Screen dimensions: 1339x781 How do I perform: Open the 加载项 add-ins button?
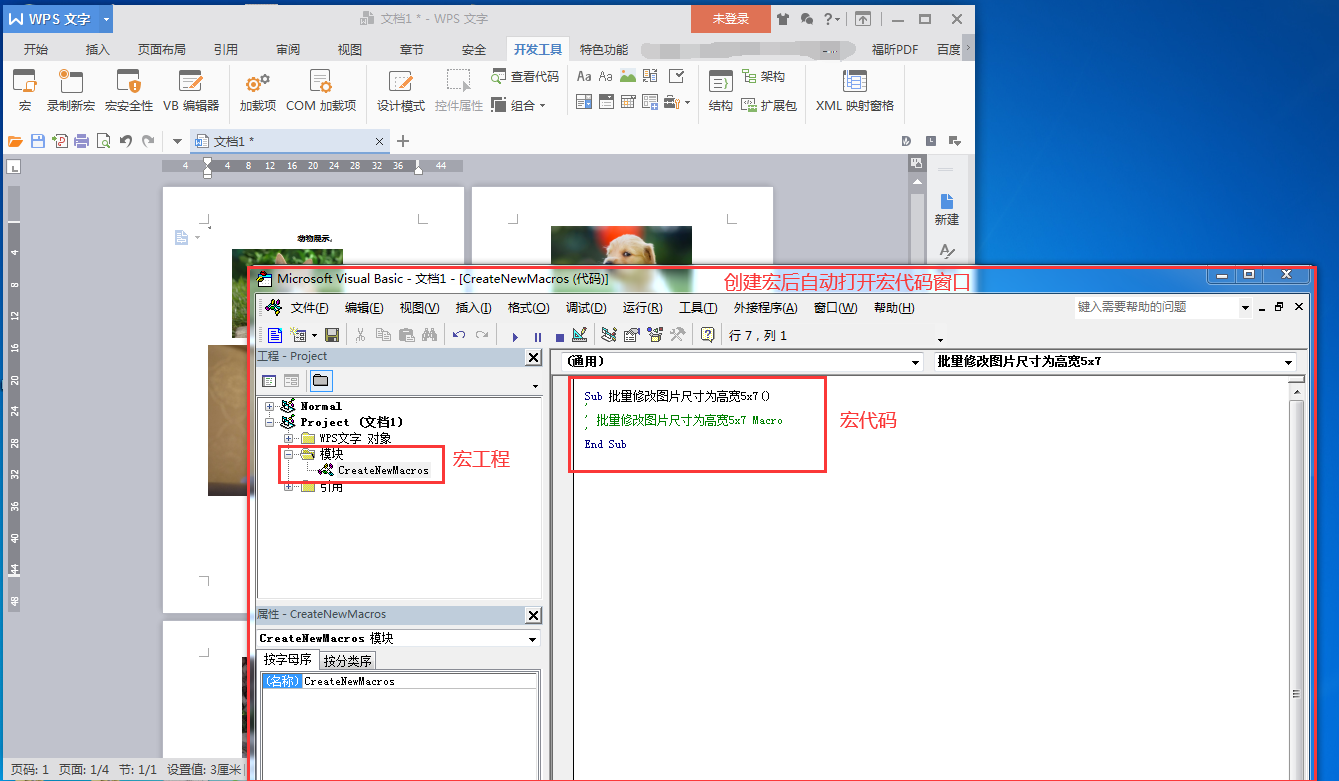click(x=257, y=91)
